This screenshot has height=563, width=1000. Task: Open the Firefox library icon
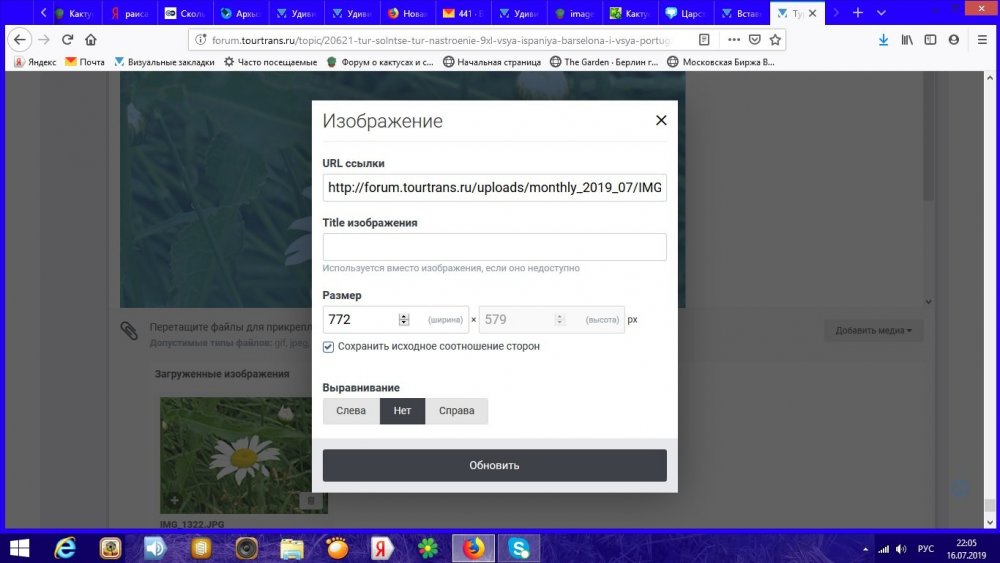(x=907, y=40)
